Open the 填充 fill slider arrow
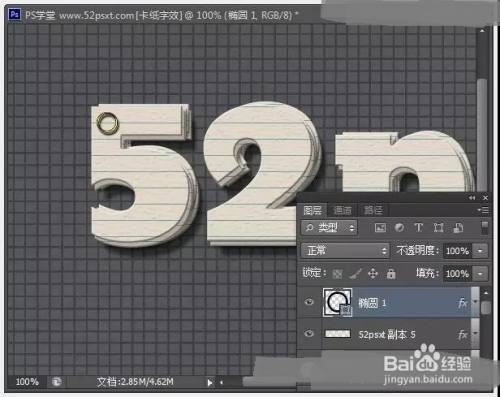500x397 pixels. pos(480,274)
